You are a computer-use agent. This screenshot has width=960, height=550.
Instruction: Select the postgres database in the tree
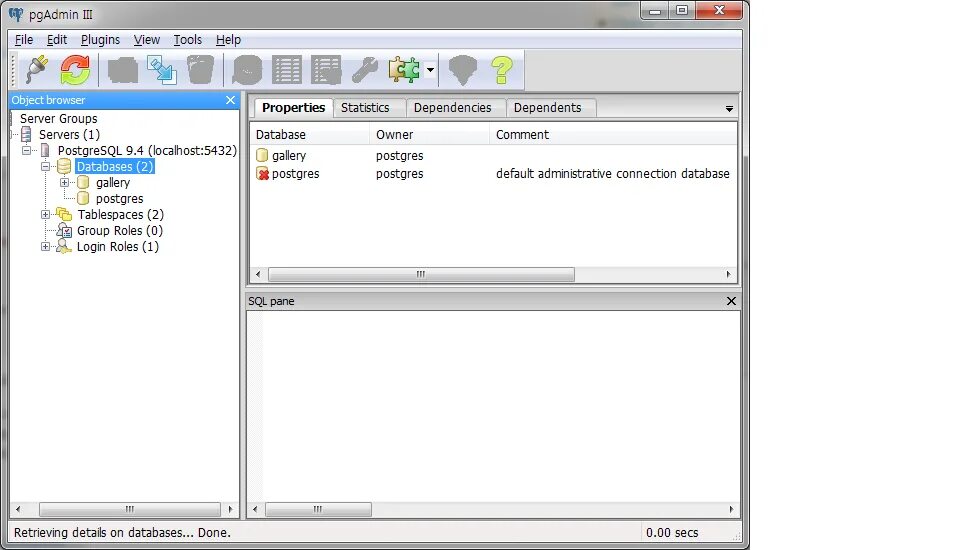[119, 198]
